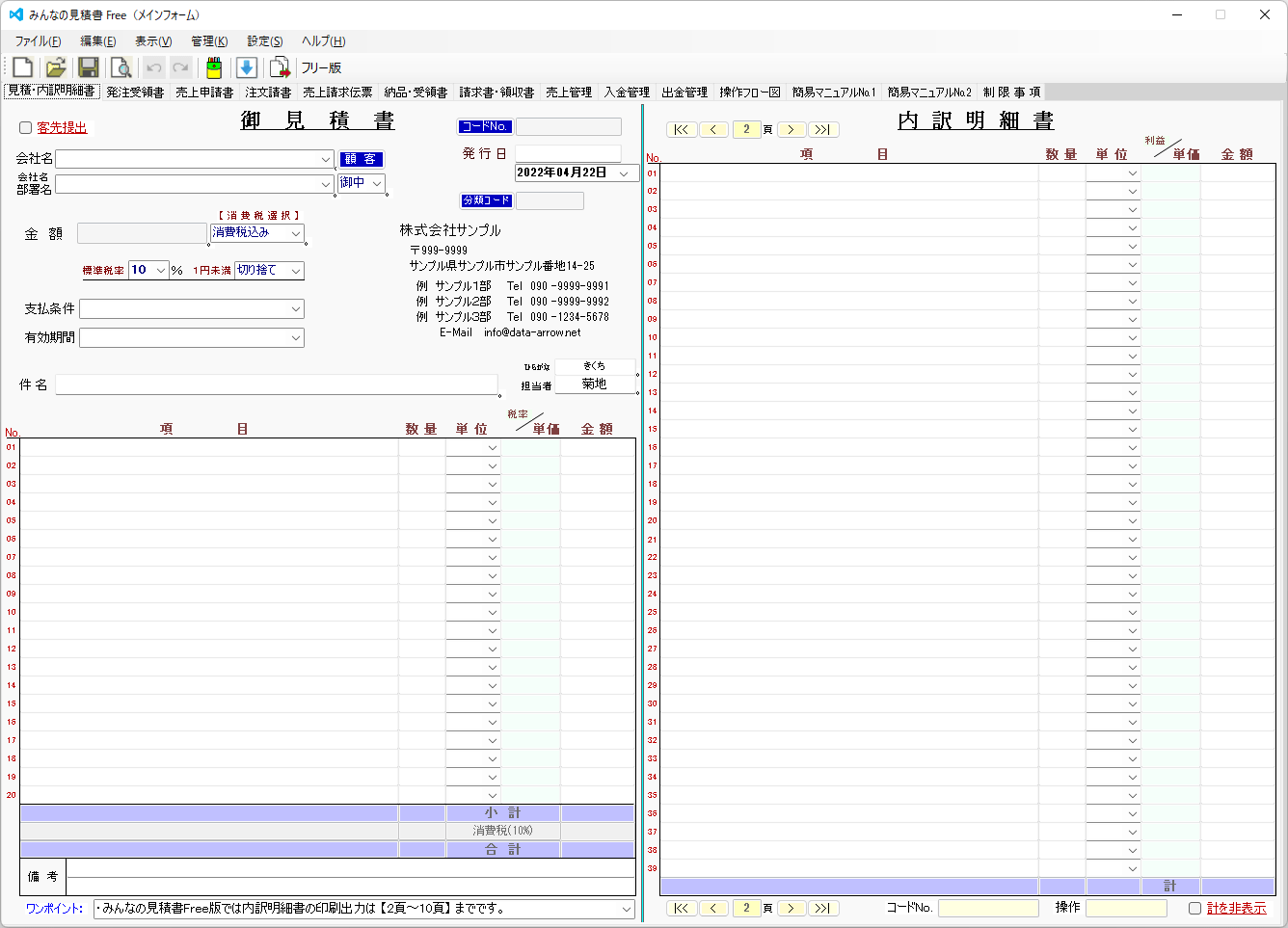Create a new estimate document
The height and width of the screenshot is (928, 1288).
point(21,66)
